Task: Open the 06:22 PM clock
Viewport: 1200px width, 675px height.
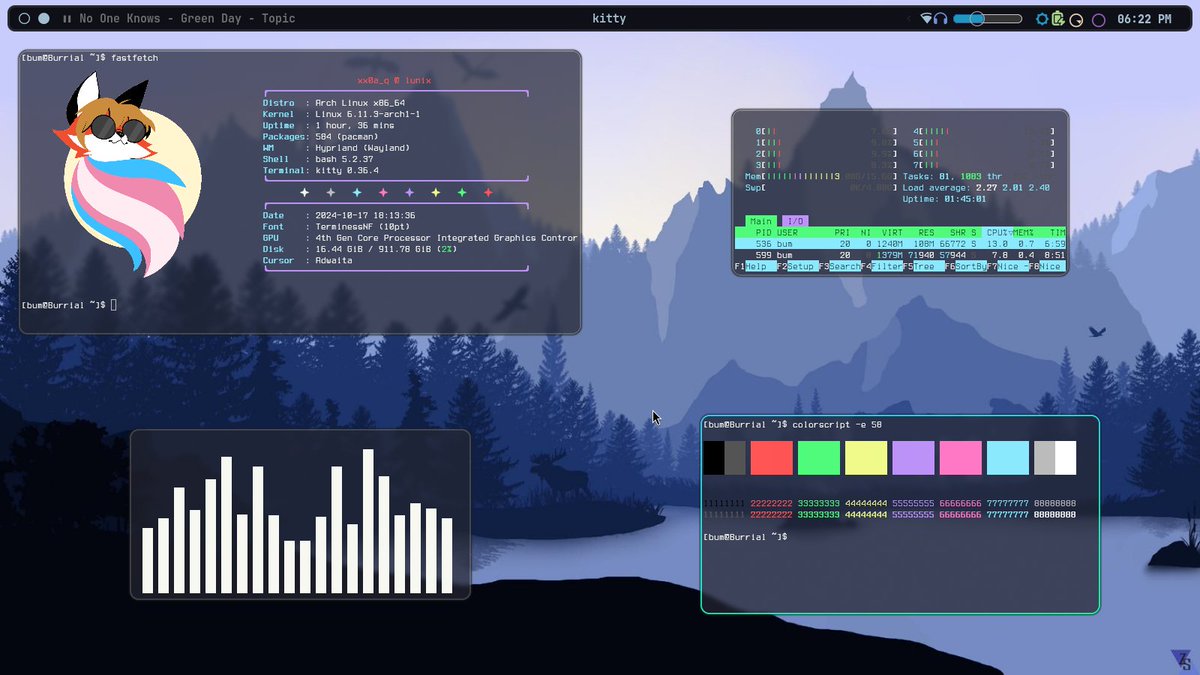Action: [1144, 19]
